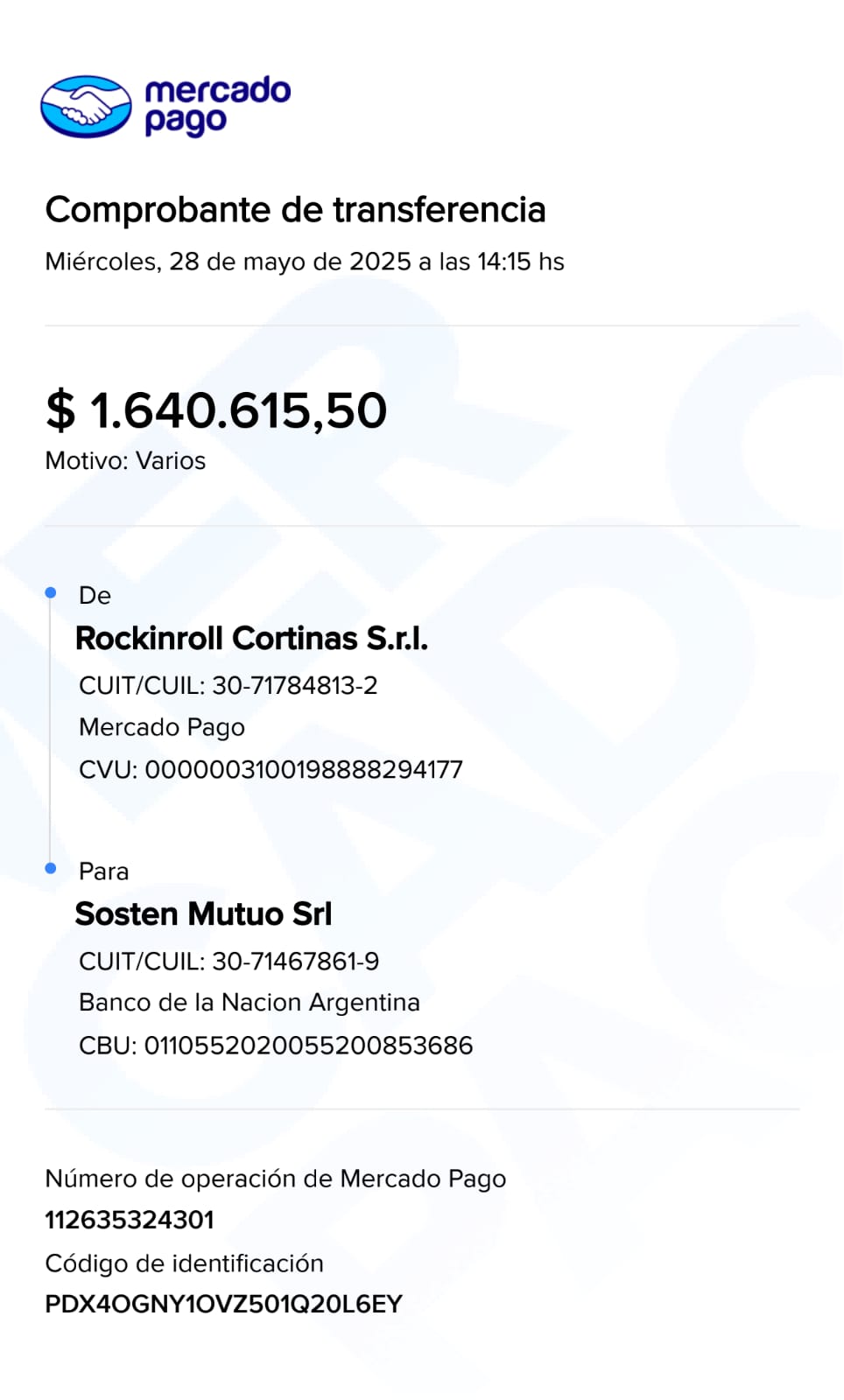
Task: Click the Mercado Pago handshake logo
Action: click(x=86, y=107)
